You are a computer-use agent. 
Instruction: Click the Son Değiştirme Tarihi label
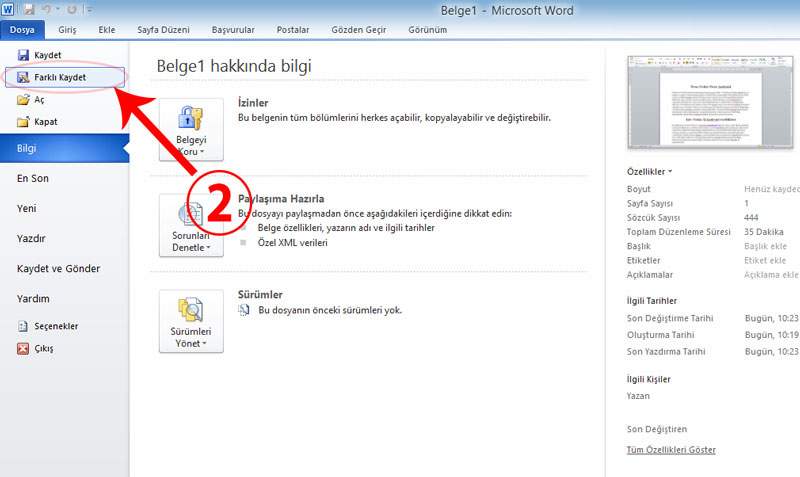point(670,318)
